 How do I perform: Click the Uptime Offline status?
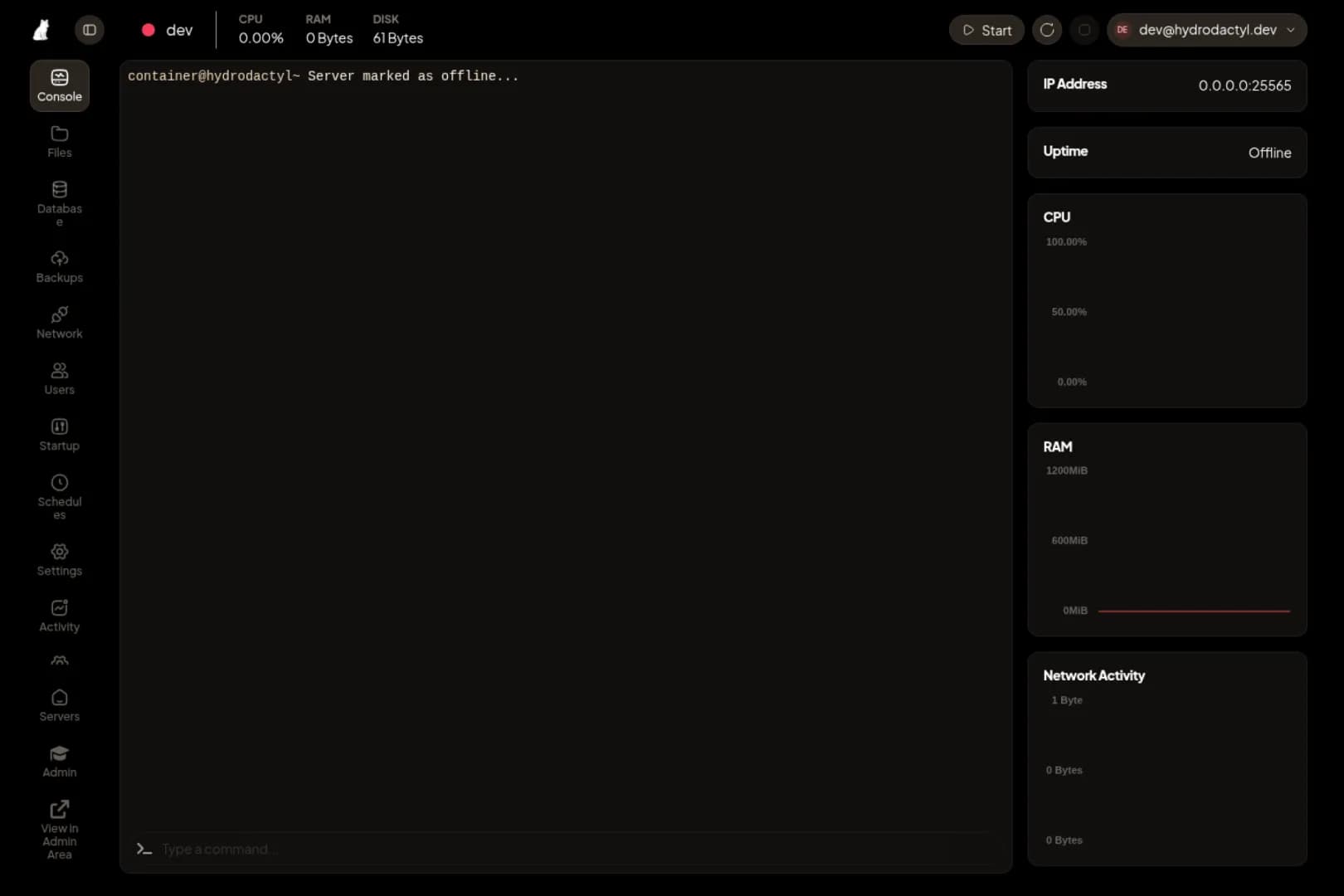[1269, 153]
